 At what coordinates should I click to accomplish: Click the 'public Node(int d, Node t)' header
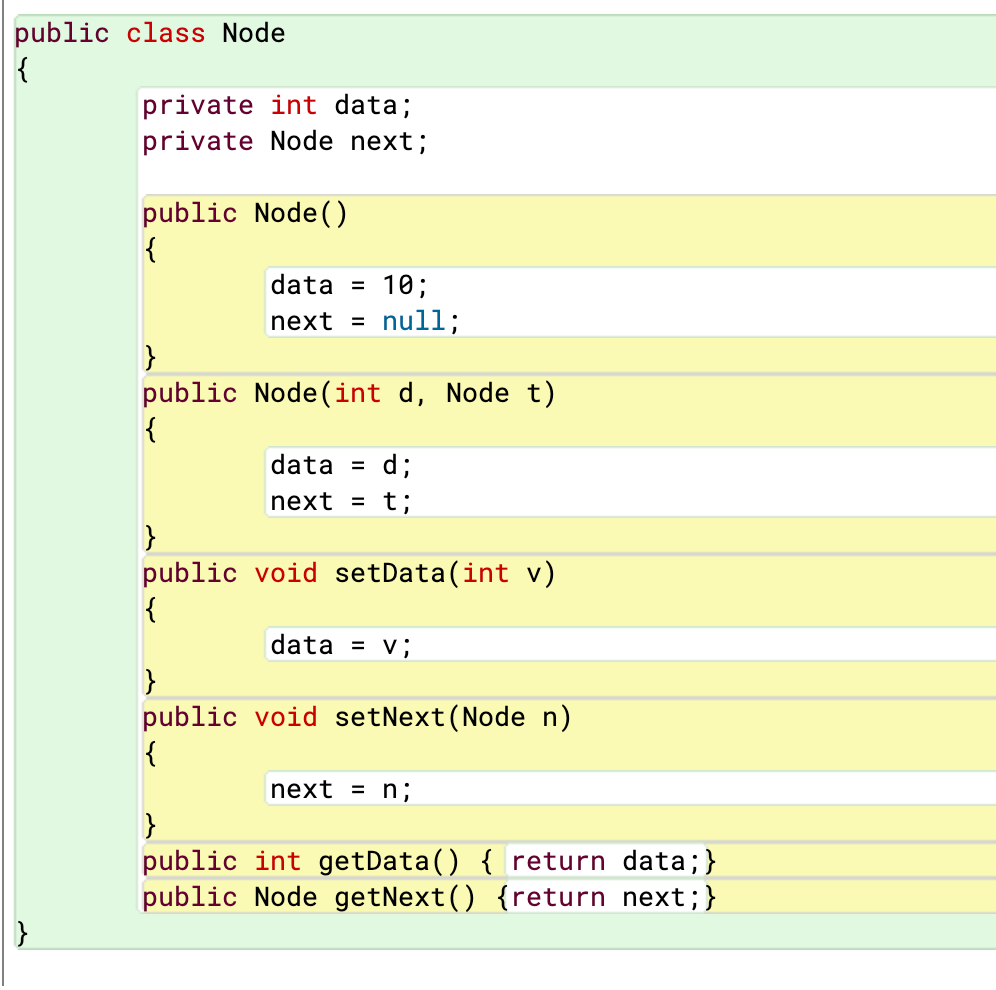[349, 393]
